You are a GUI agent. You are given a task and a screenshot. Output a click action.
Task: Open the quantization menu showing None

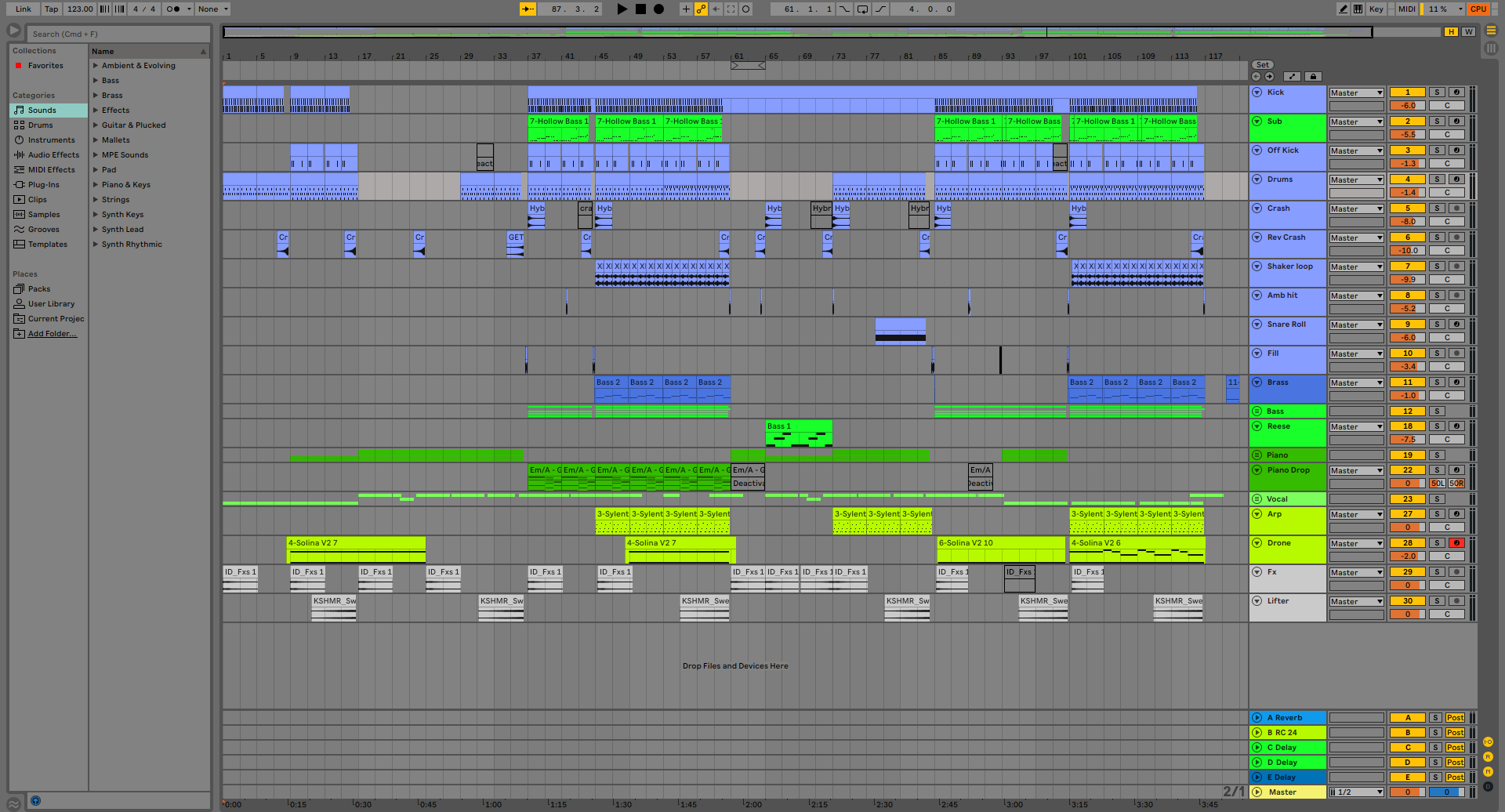[212, 9]
